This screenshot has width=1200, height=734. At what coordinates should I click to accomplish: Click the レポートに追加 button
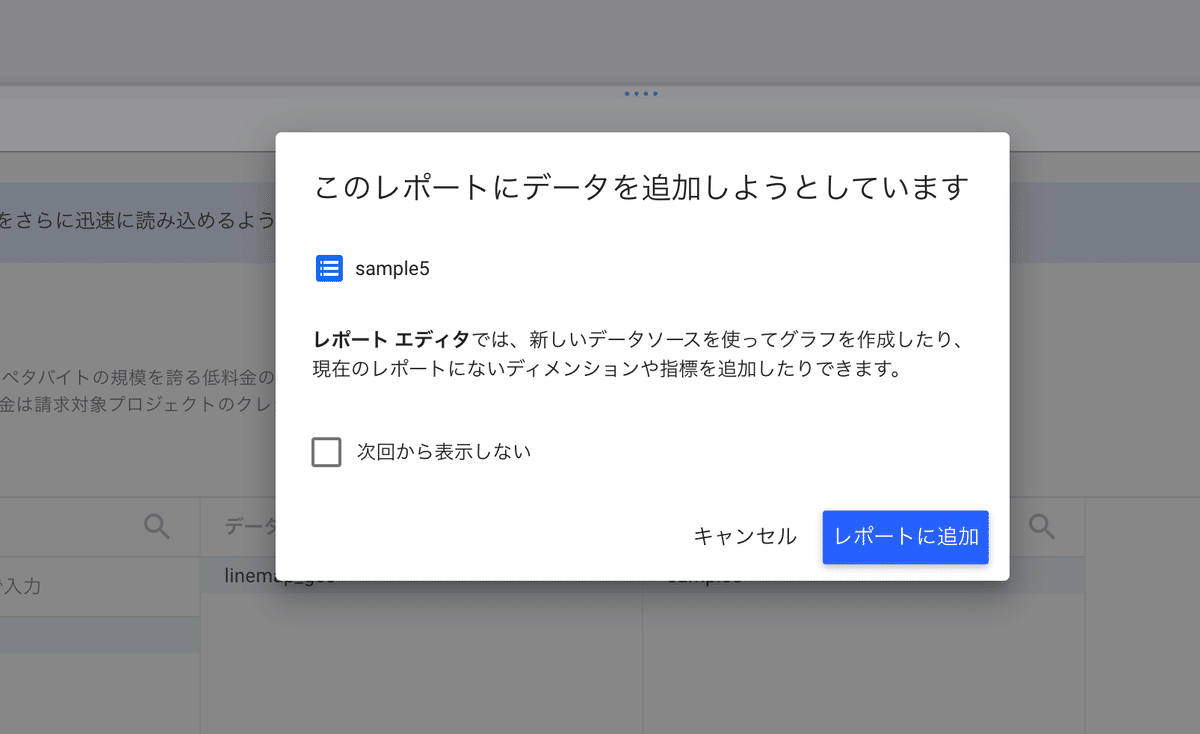coord(905,537)
